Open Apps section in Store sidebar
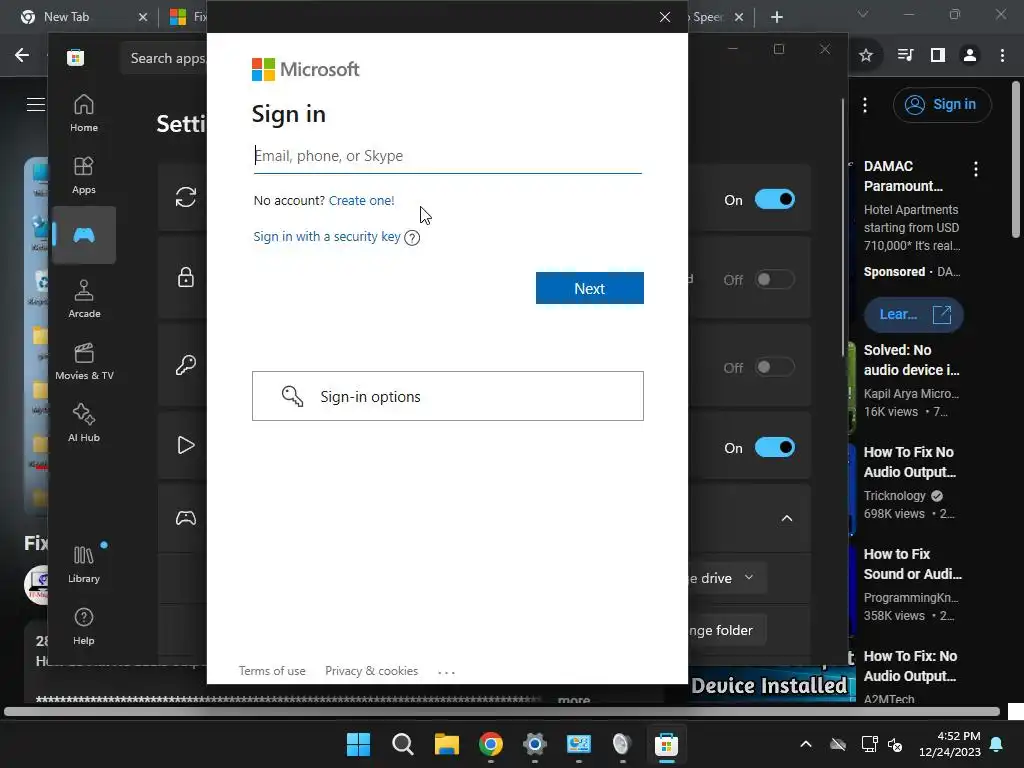 [84, 176]
